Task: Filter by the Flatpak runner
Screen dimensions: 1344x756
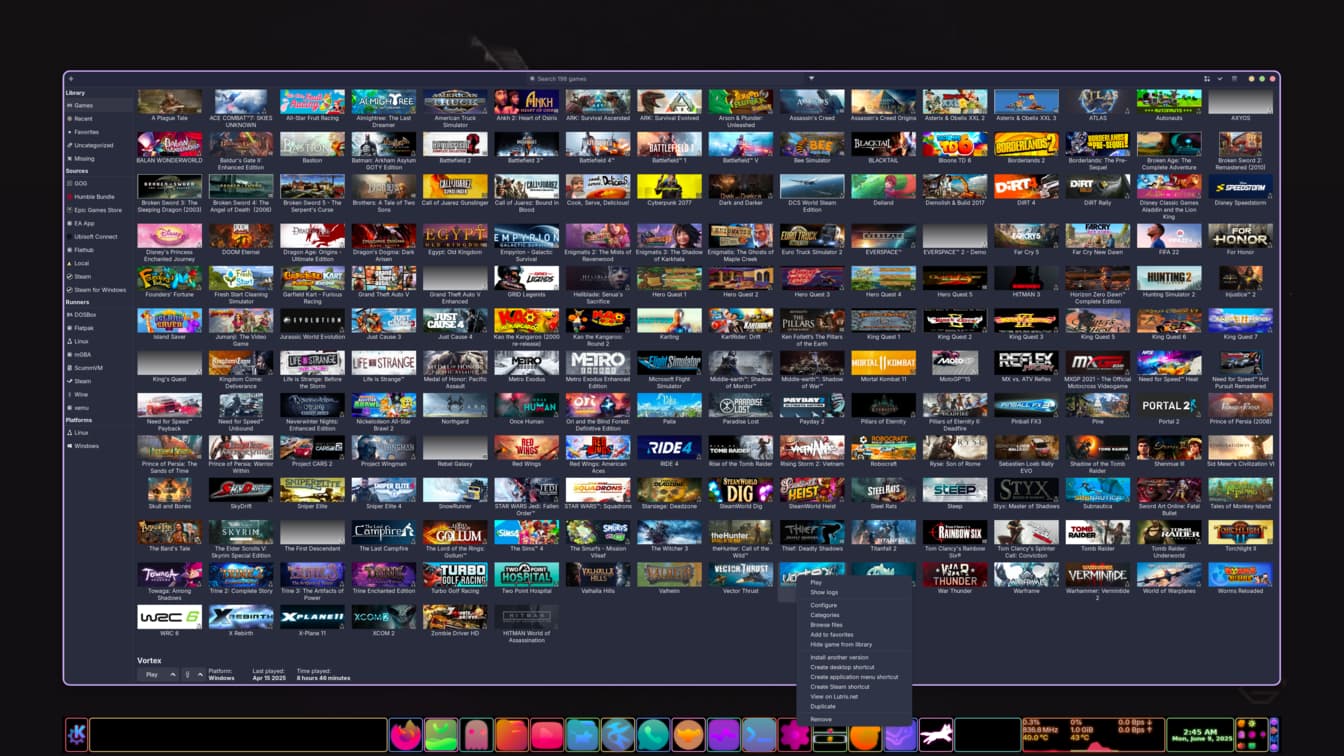Action: [97, 328]
